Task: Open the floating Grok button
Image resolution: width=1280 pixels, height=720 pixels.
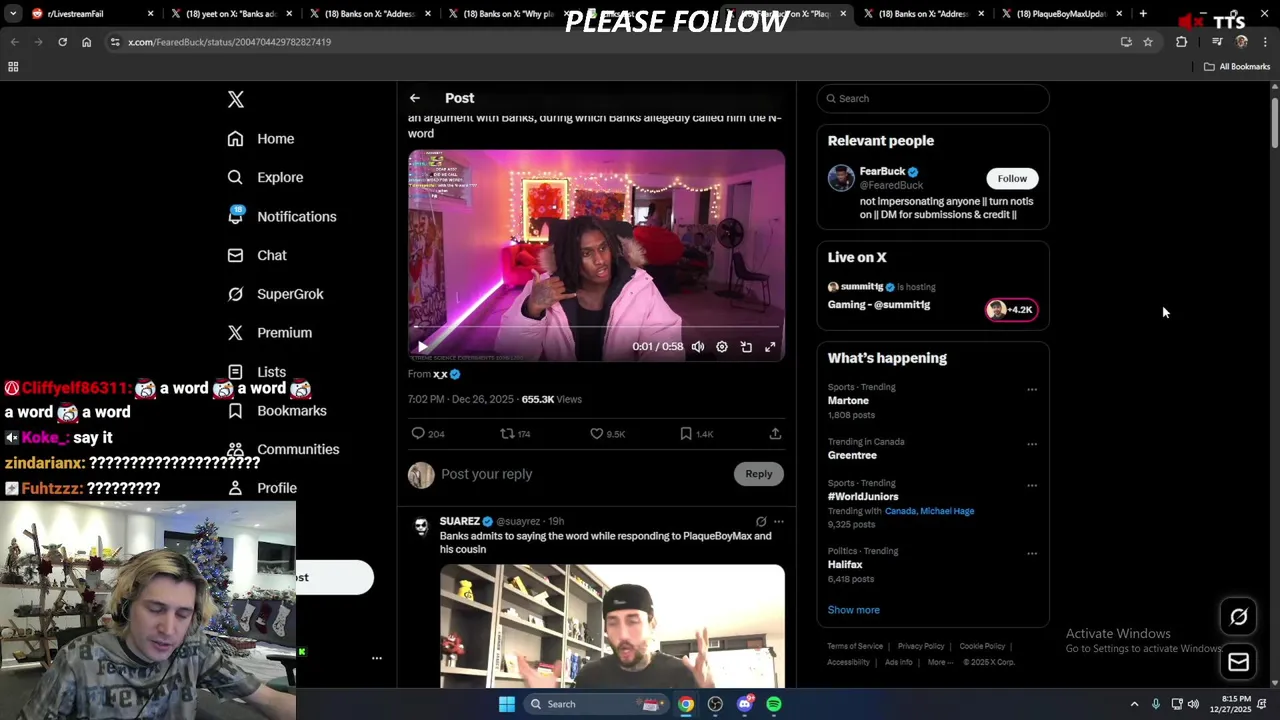Action: pyautogui.click(x=1238, y=617)
